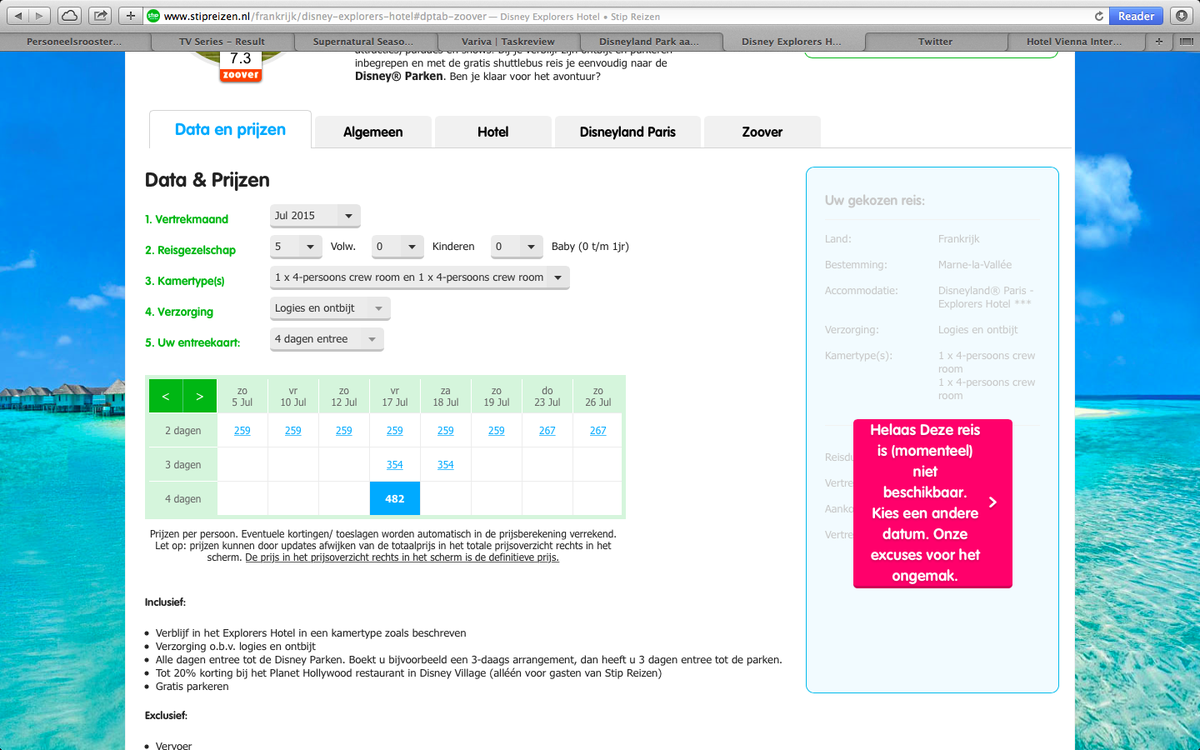Open iCloud Tabs cloud button
Screen dimensions: 1200x750
[x=70, y=16]
